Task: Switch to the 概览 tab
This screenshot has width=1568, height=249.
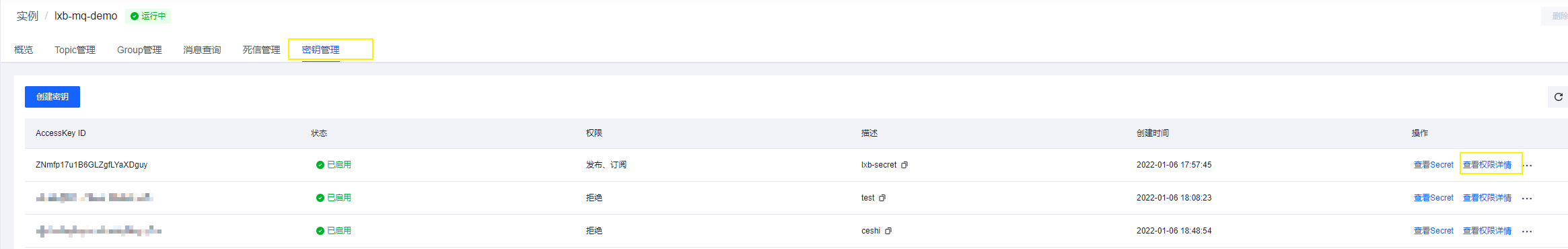Action: click(x=24, y=50)
